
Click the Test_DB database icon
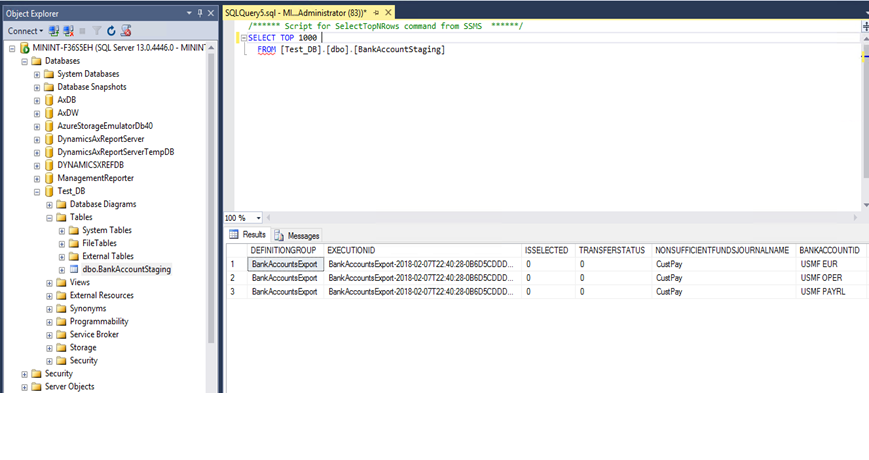tap(49, 191)
